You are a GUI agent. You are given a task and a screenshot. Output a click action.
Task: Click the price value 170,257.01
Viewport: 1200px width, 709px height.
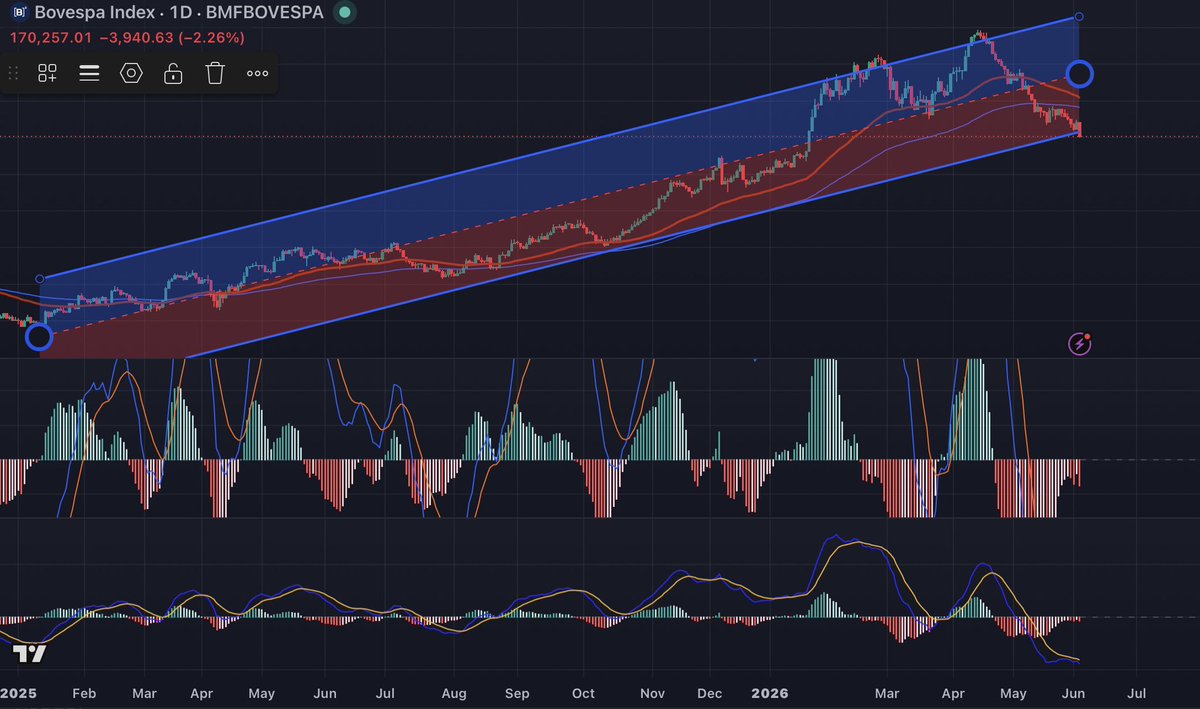click(50, 38)
